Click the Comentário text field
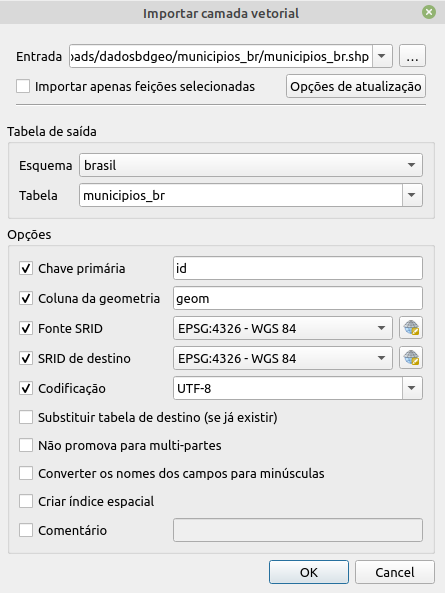Screen dimensions: 445x593 [x=298, y=530]
